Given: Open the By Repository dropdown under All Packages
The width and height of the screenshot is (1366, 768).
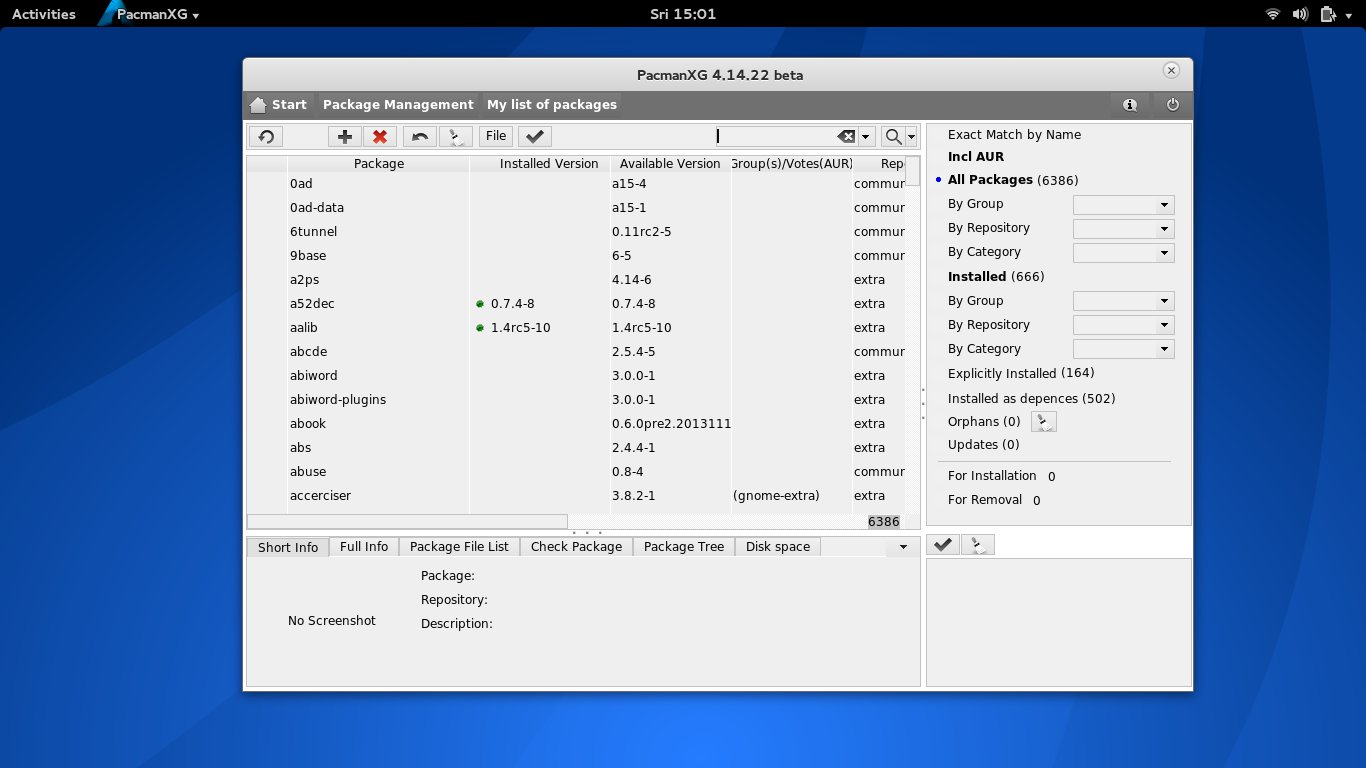Looking at the screenshot, I should pyautogui.click(x=1123, y=229).
